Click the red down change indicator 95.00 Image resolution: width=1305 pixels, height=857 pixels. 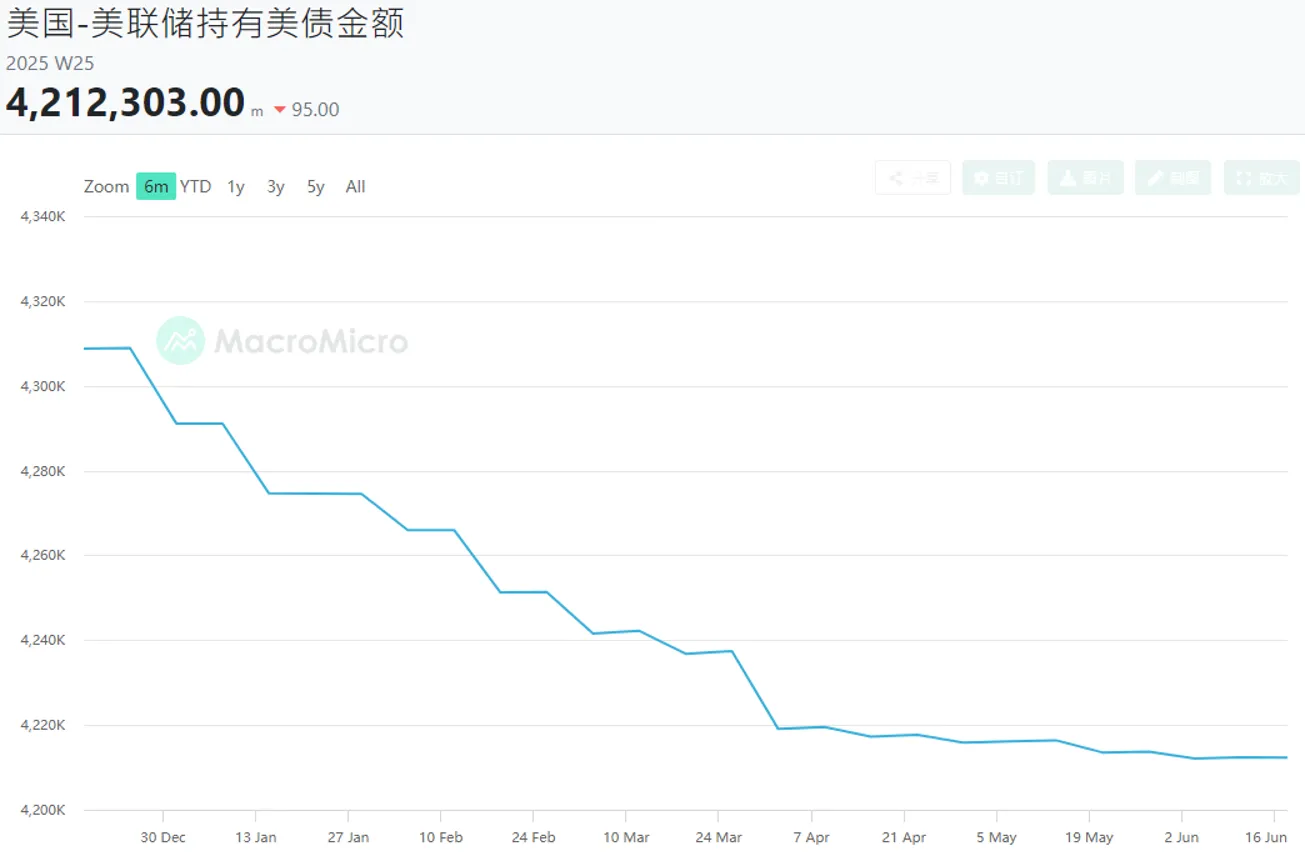(x=307, y=110)
